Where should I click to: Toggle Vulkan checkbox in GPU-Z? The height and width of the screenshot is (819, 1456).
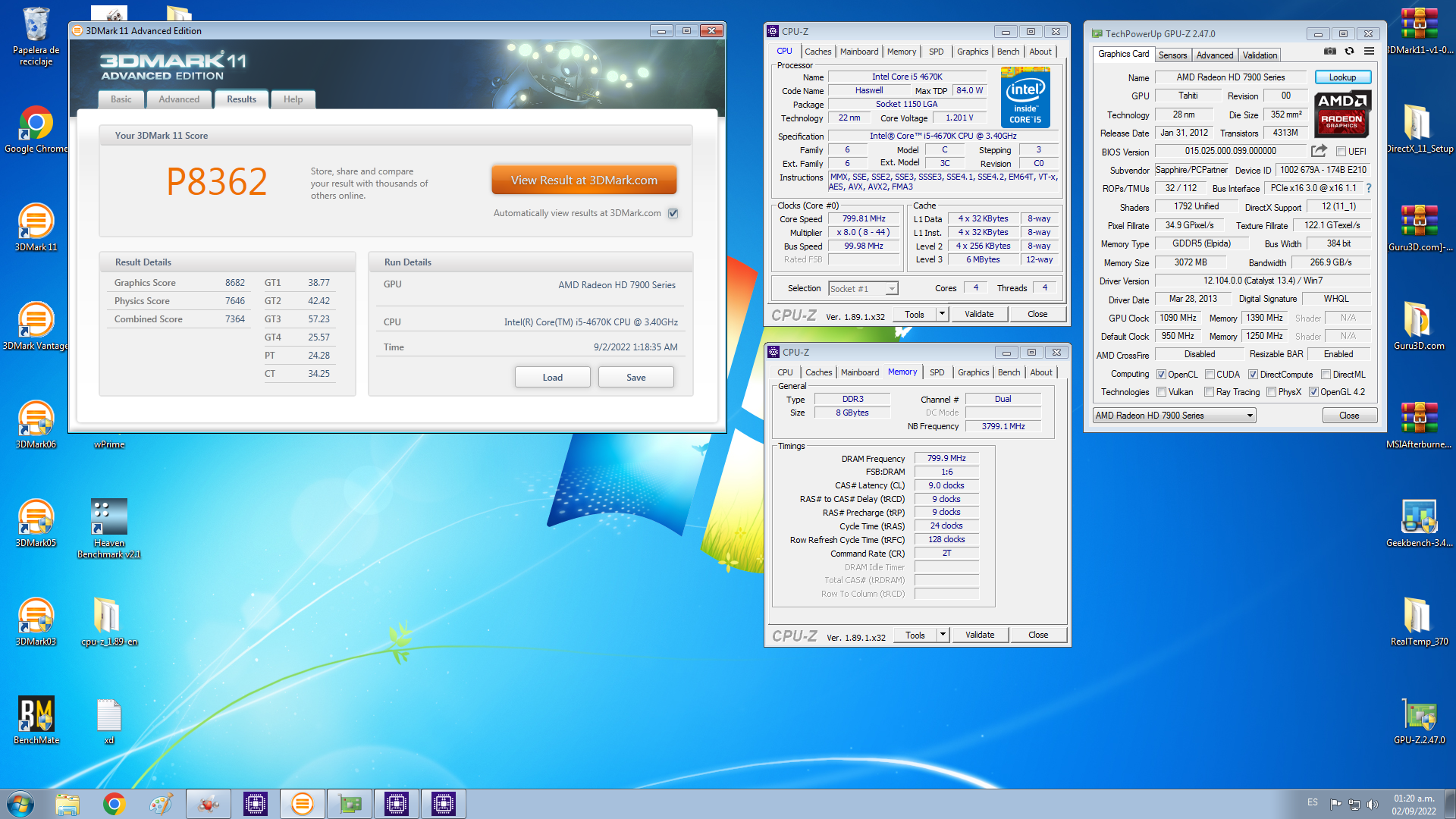pos(1161,392)
